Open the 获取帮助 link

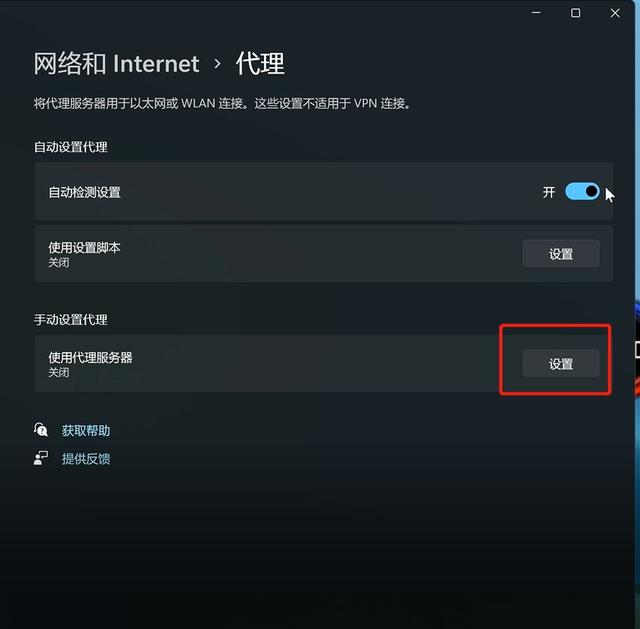[86, 430]
